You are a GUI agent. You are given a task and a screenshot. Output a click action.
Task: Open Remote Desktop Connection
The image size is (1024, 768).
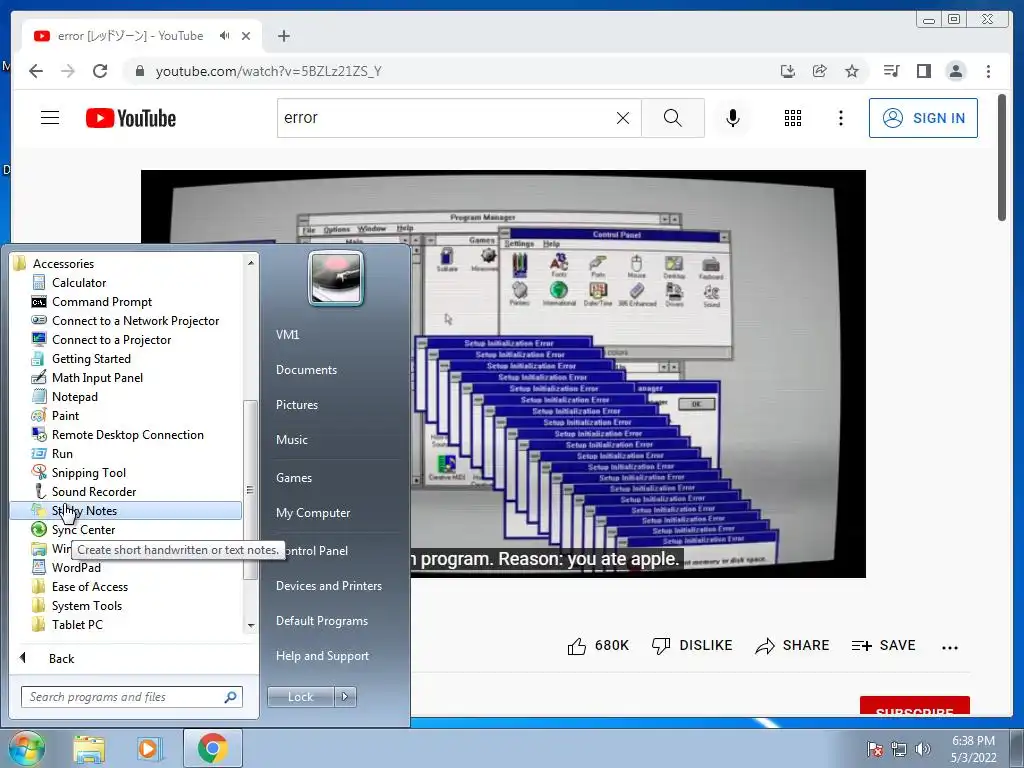coord(127,434)
